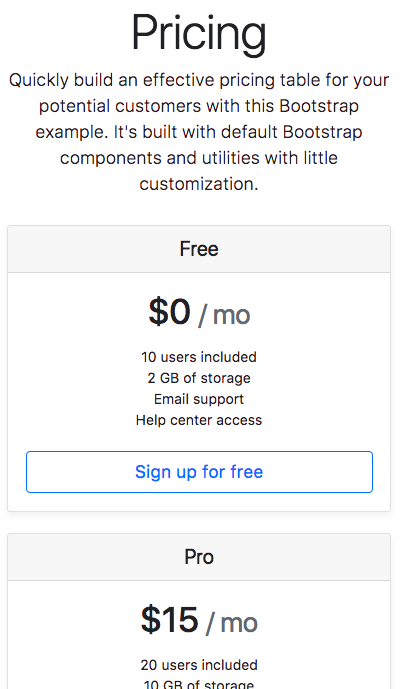403x689 pixels.
Task: Click the 10 GB of storage item
Action: tap(199, 684)
